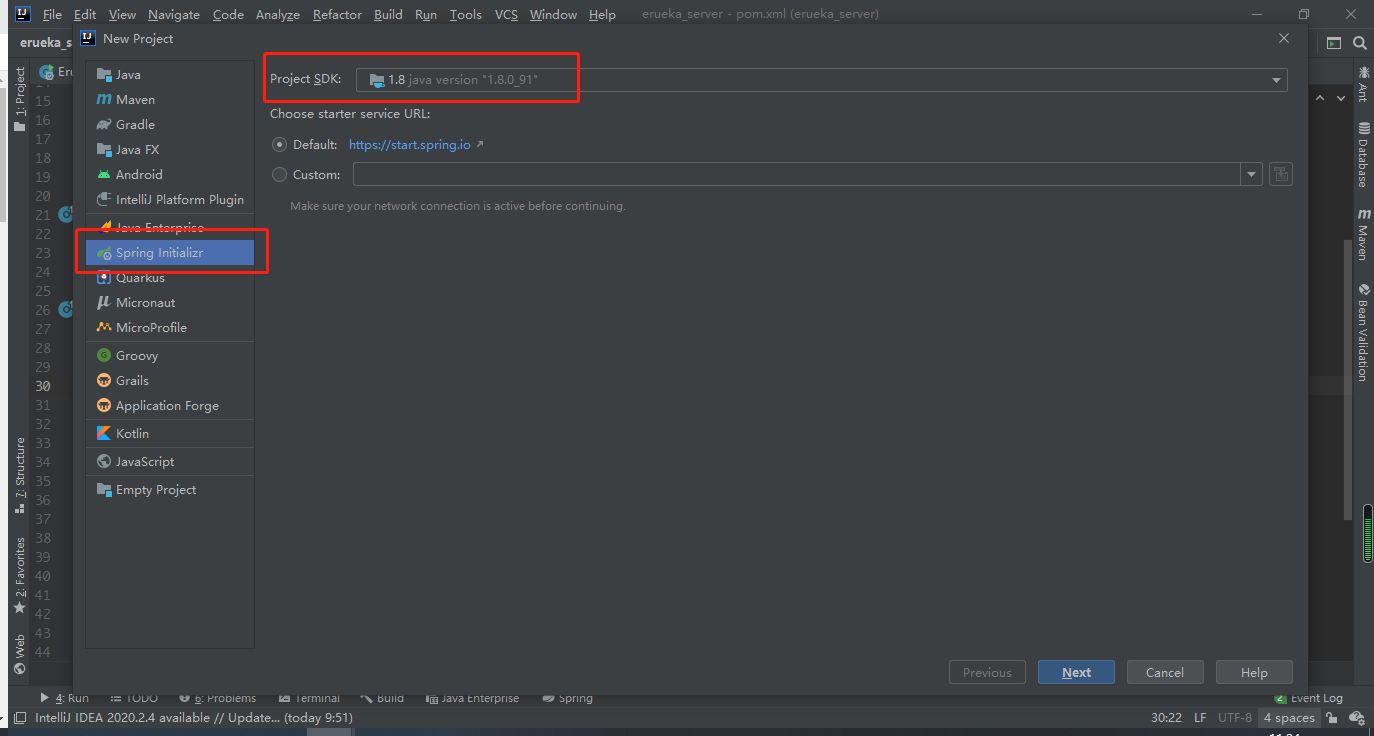Click the Next button

coord(1076,672)
